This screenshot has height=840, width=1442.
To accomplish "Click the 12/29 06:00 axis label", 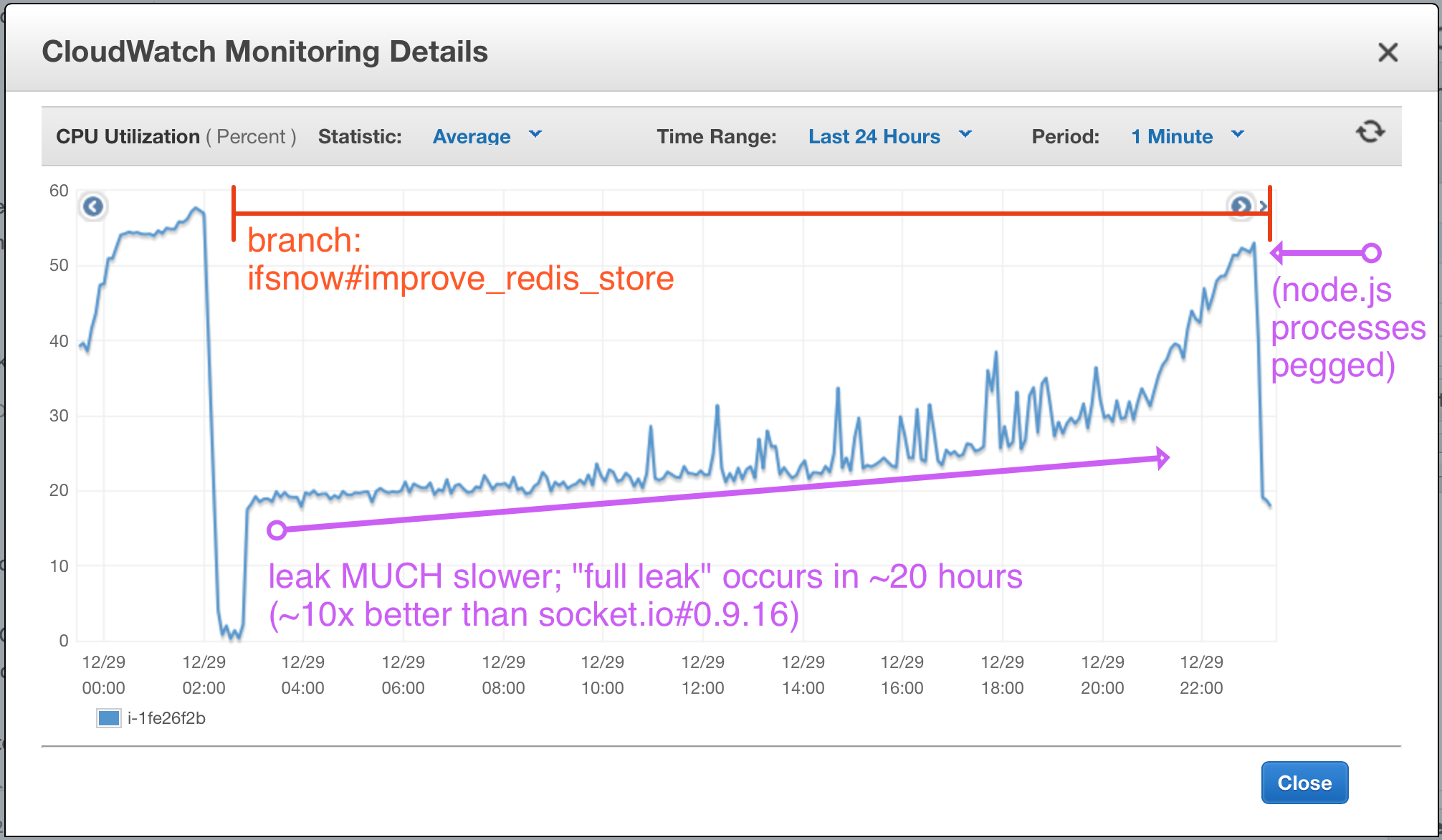I will (x=403, y=674).
